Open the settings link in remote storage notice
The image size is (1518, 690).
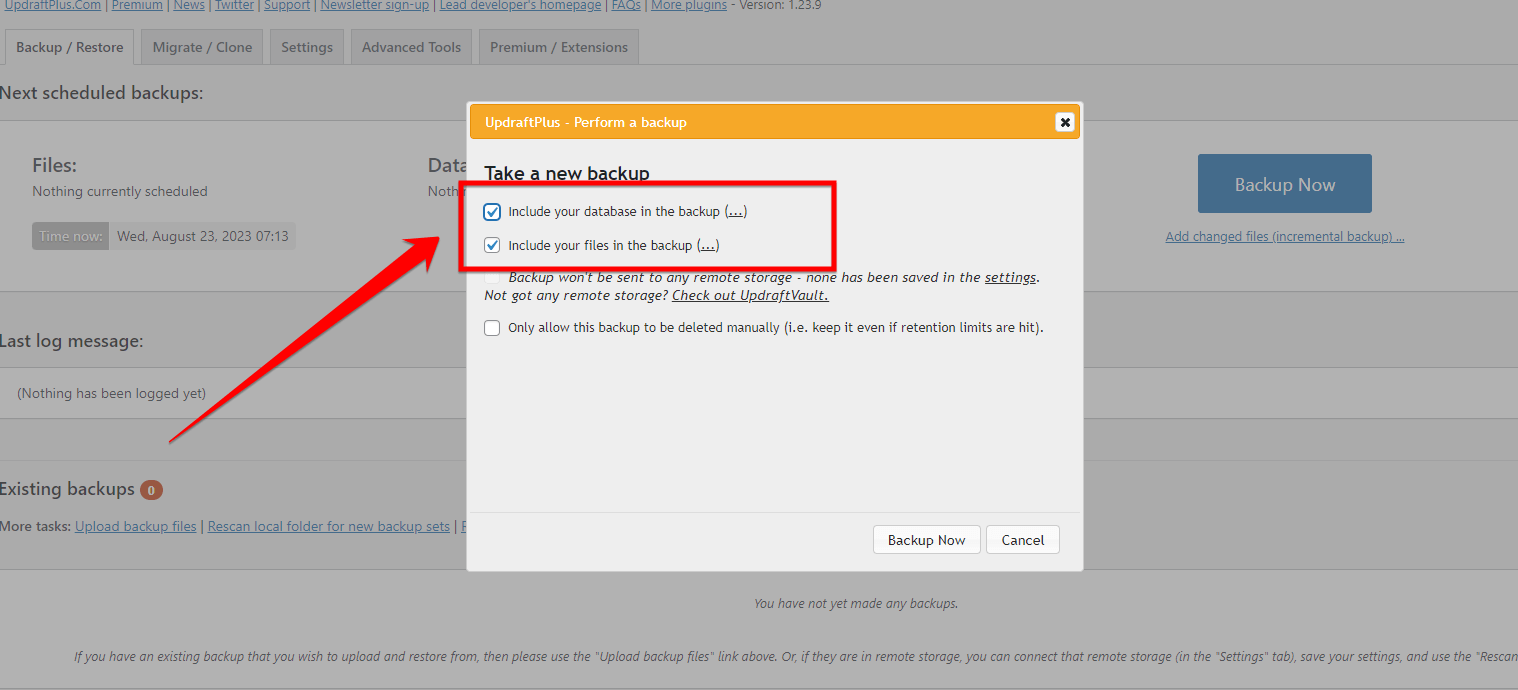1010,278
